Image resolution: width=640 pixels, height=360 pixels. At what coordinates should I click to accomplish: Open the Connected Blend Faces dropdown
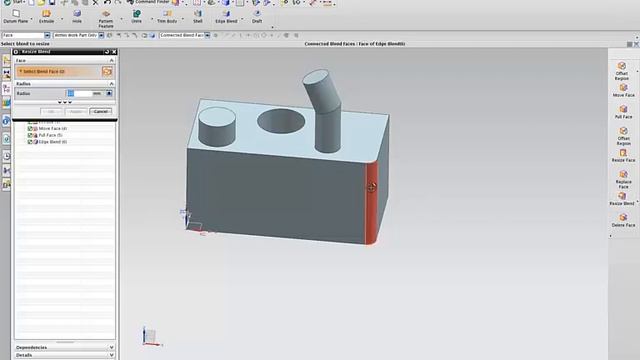207,36
